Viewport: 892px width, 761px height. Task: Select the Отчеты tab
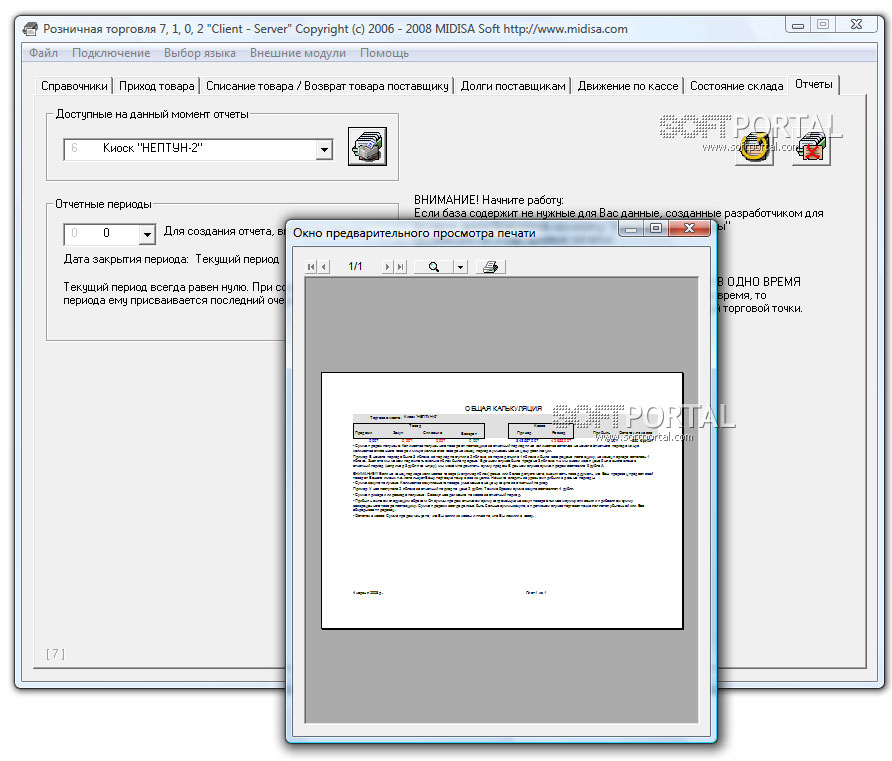(x=814, y=84)
